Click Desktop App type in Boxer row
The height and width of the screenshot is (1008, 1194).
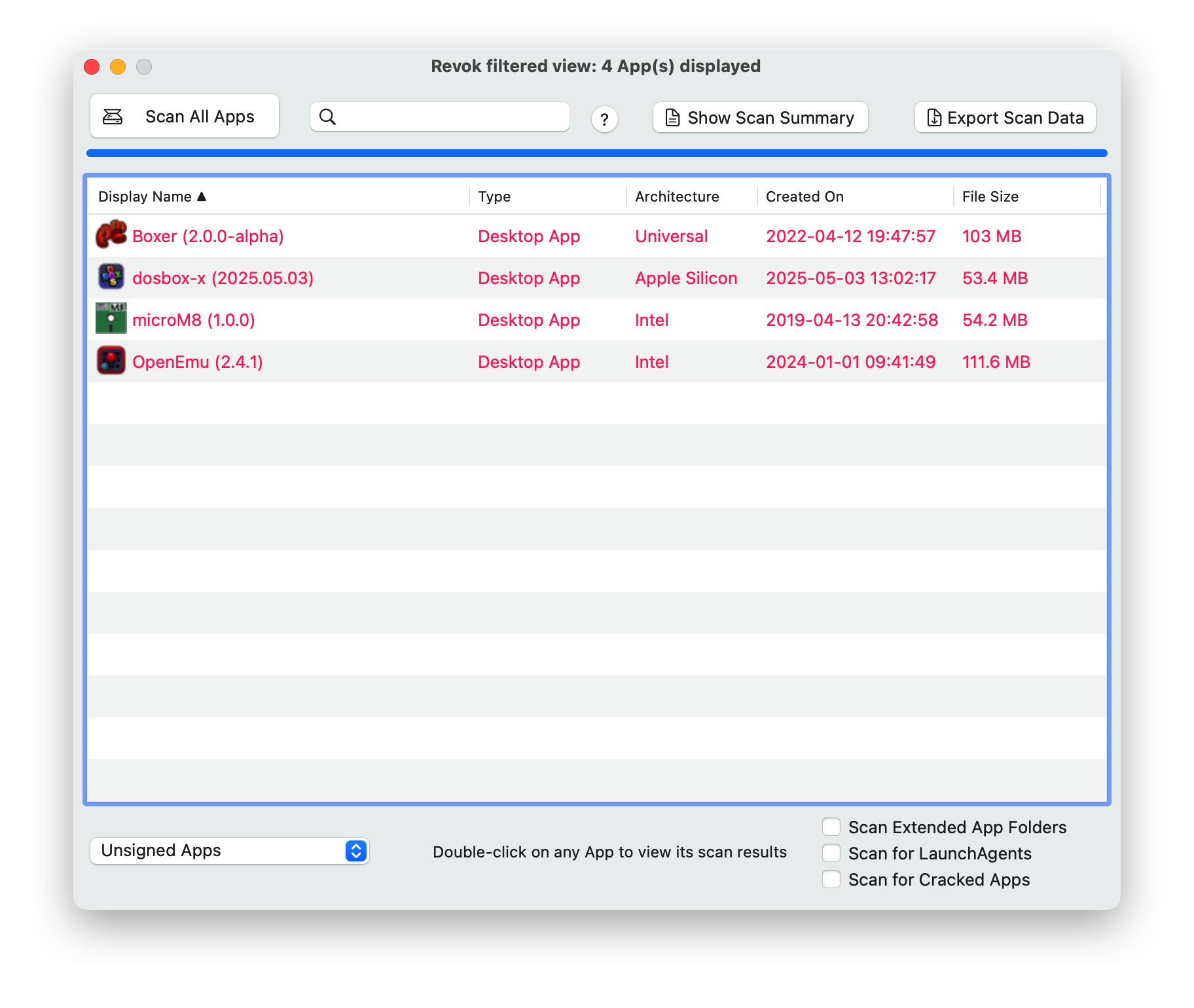click(529, 236)
